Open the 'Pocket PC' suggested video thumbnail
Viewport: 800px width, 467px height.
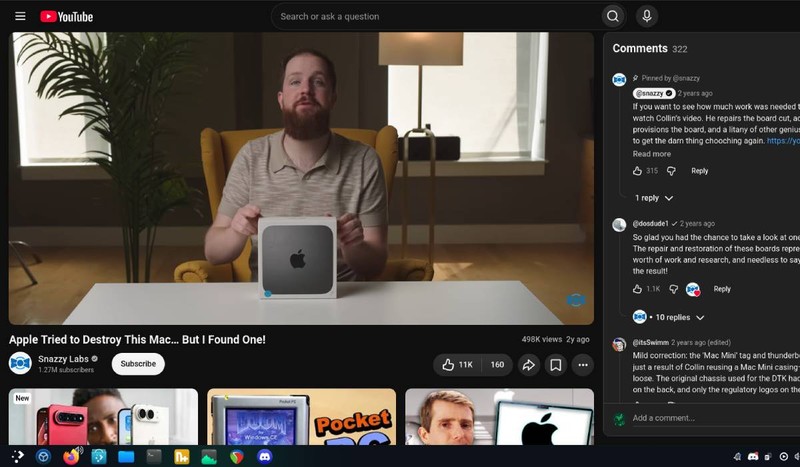(302, 416)
